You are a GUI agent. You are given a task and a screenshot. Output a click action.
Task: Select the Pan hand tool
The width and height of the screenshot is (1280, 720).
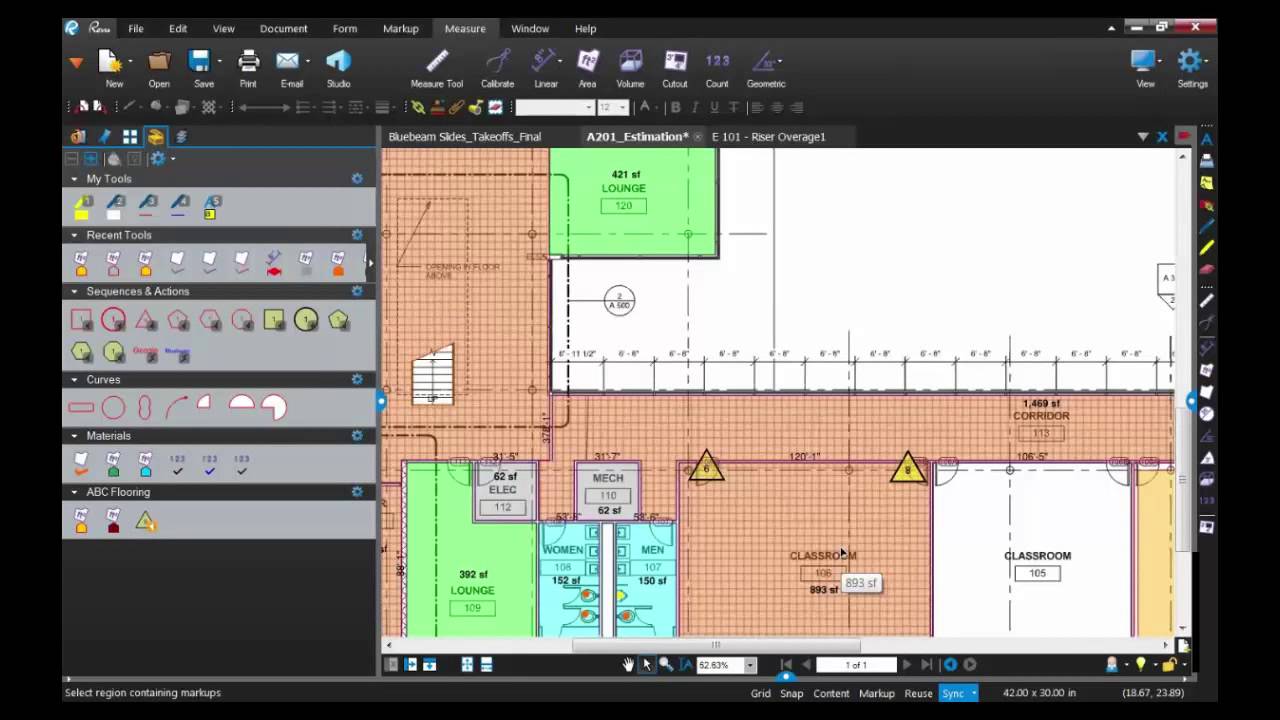(x=628, y=664)
